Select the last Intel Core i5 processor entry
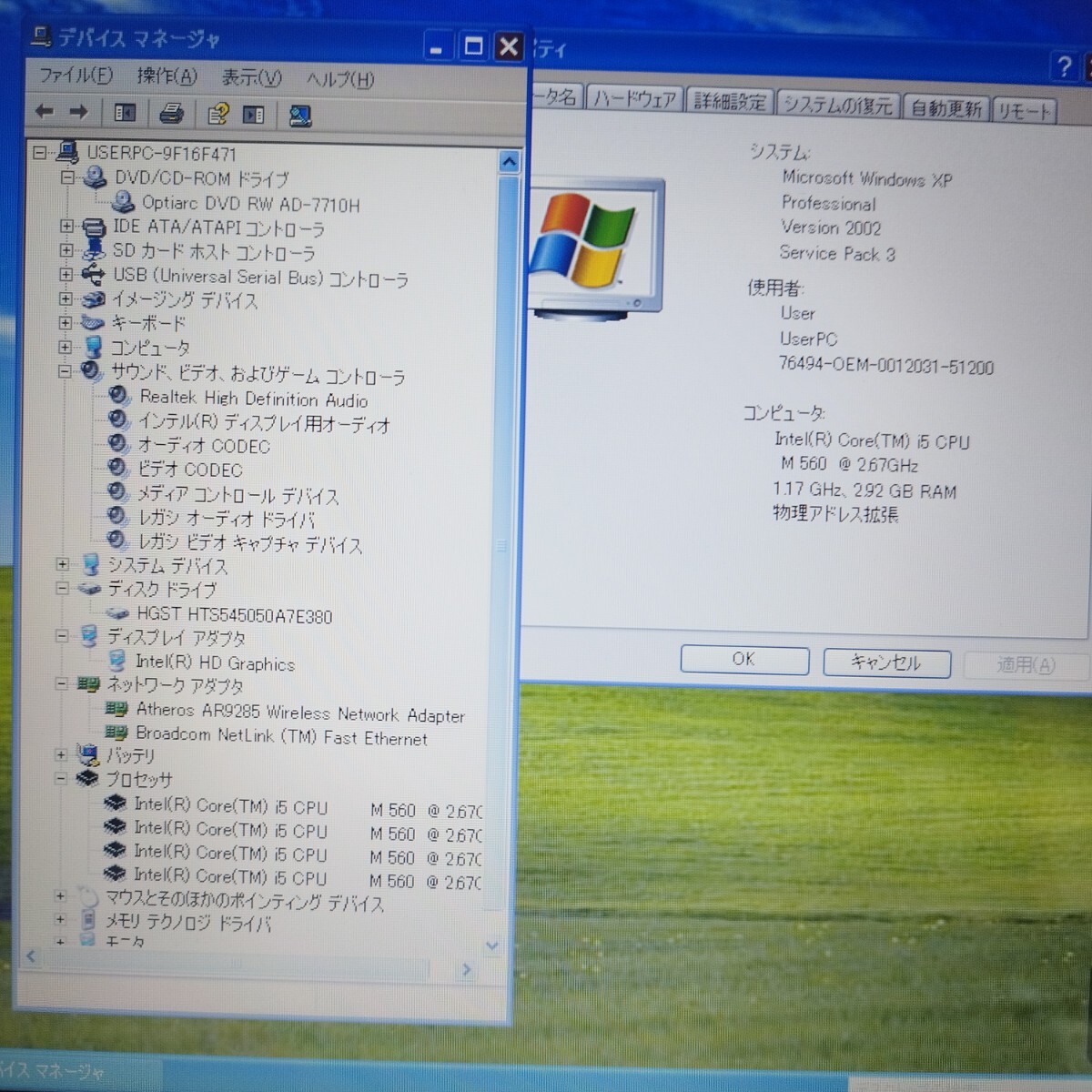This screenshot has height=1092, width=1092. (x=308, y=879)
